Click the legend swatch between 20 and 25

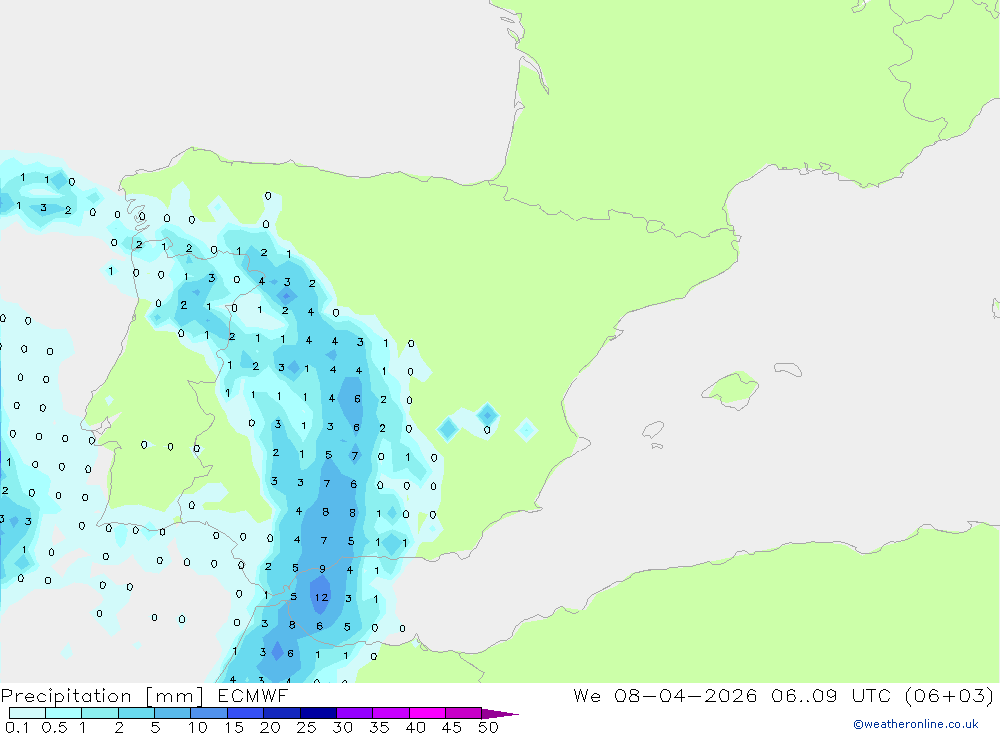coord(281,713)
